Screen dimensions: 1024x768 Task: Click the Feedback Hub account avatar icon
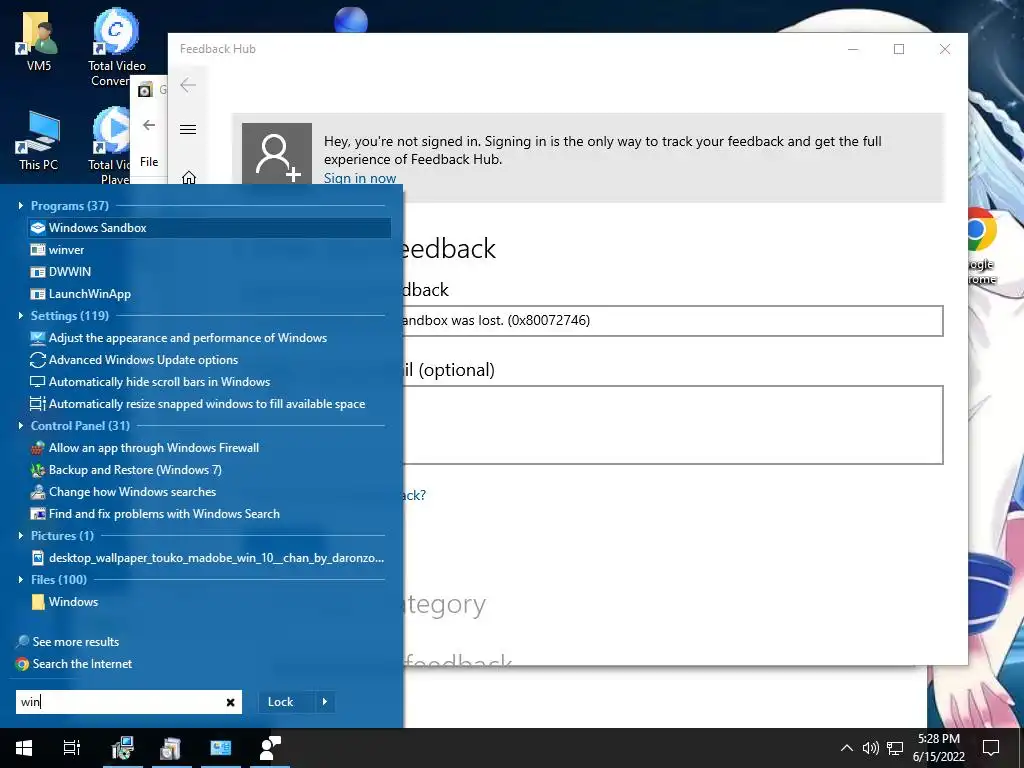[x=277, y=154]
